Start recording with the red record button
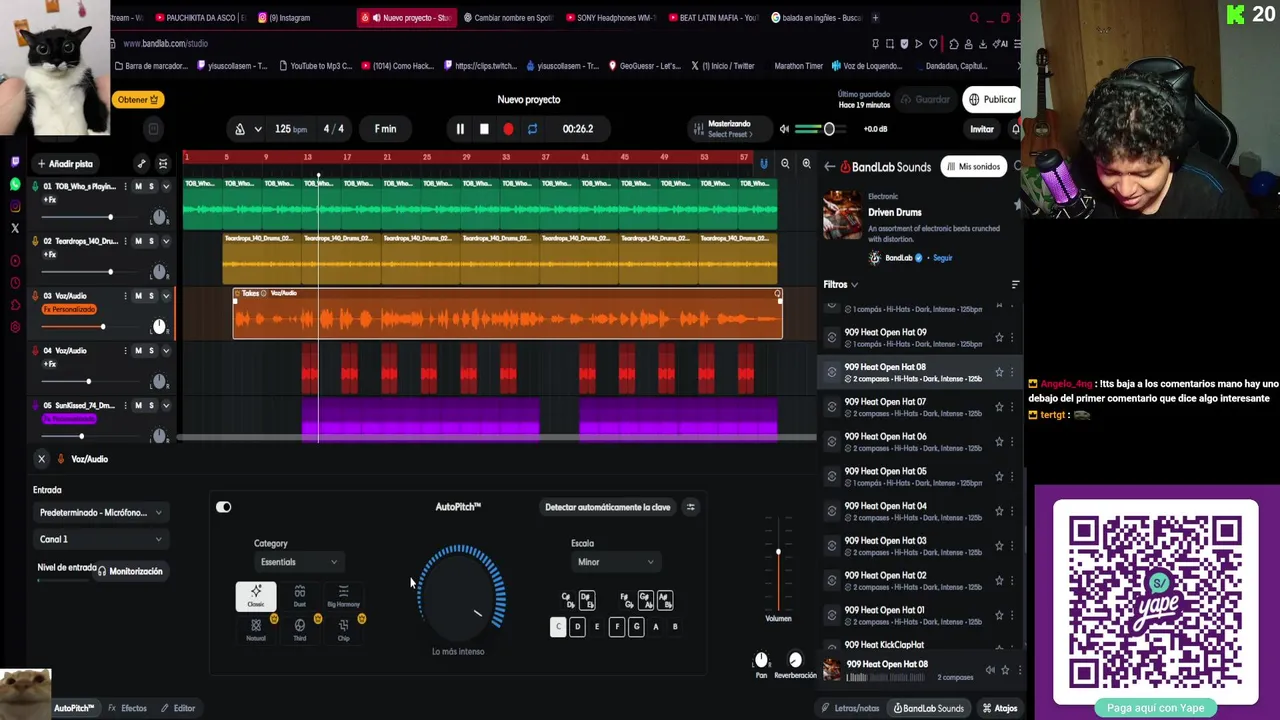This screenshot has width=1280, height=720. point(508,129)
